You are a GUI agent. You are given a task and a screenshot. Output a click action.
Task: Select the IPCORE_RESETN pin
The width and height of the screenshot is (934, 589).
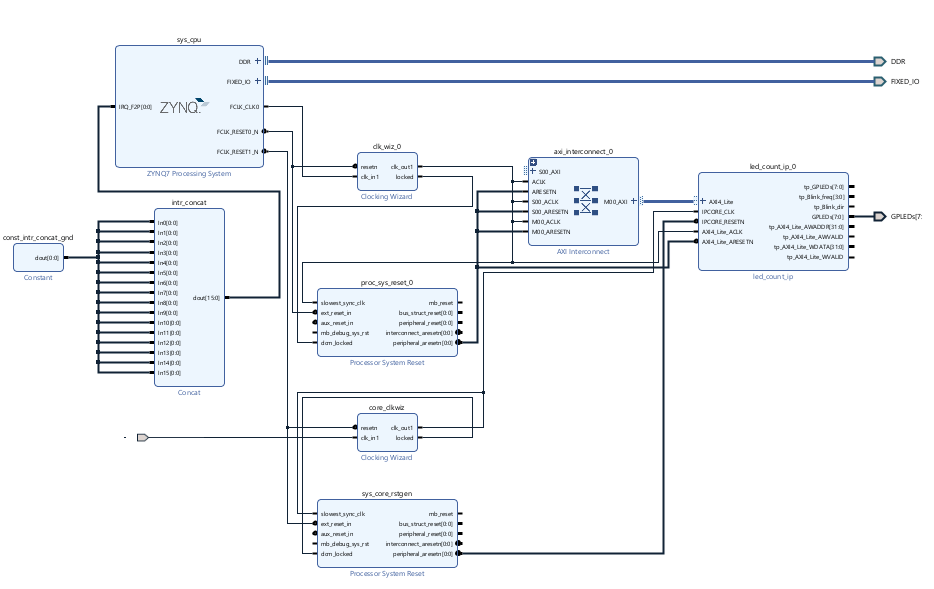(723, 222)
